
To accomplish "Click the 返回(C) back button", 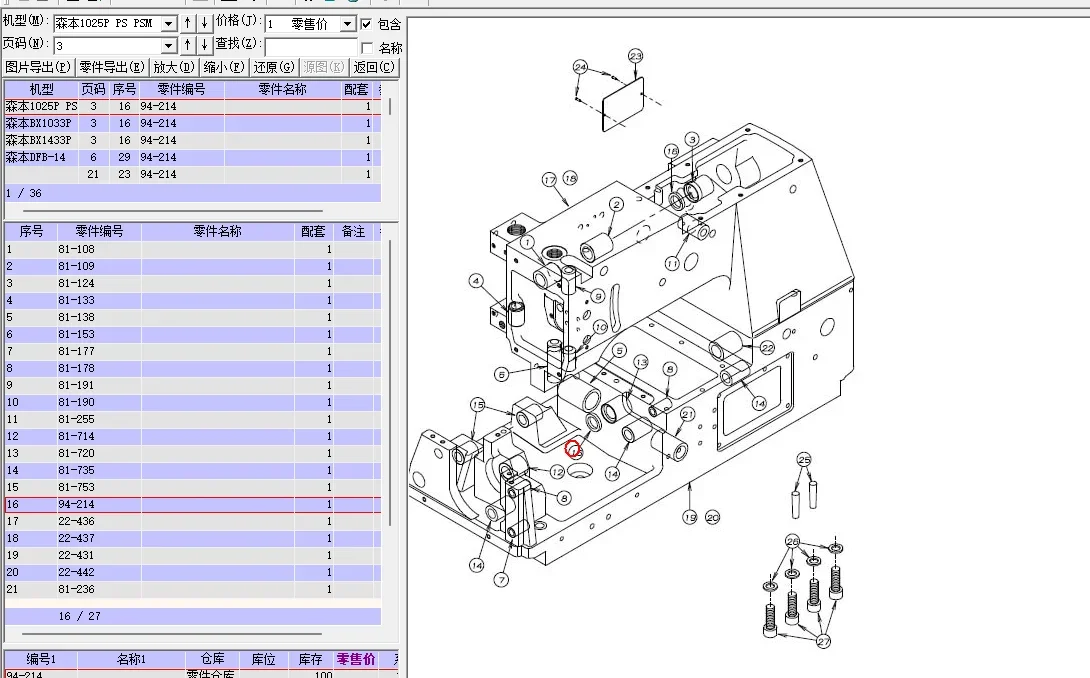I will click(x=374, y=67).
